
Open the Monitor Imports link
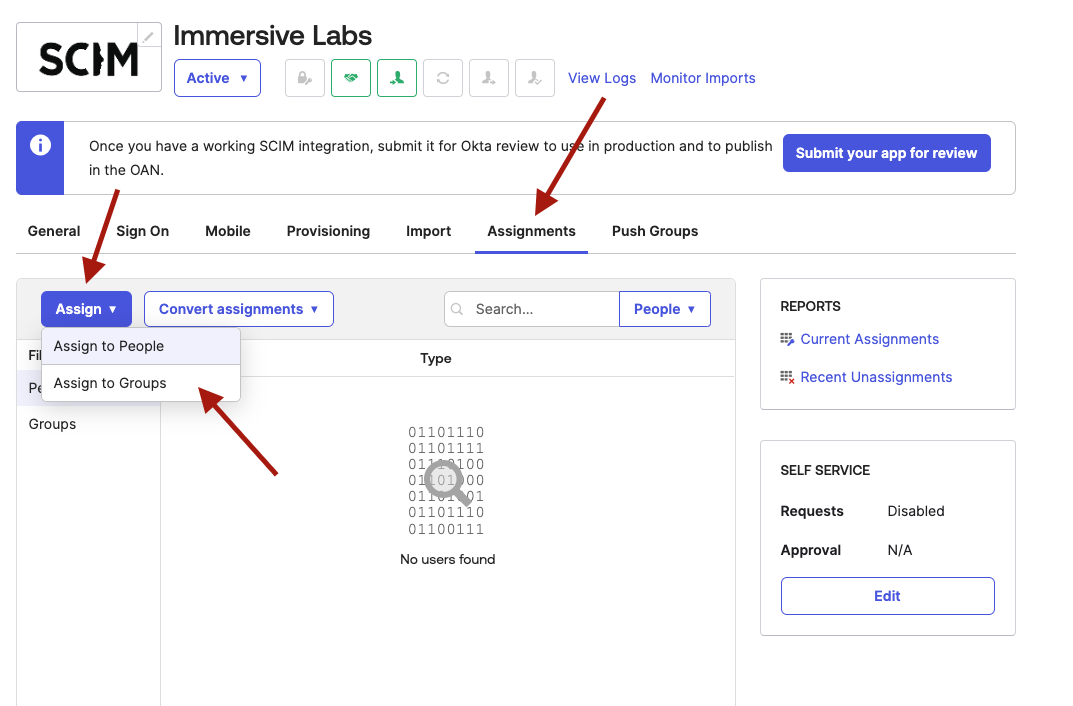(x=703, y=78)
